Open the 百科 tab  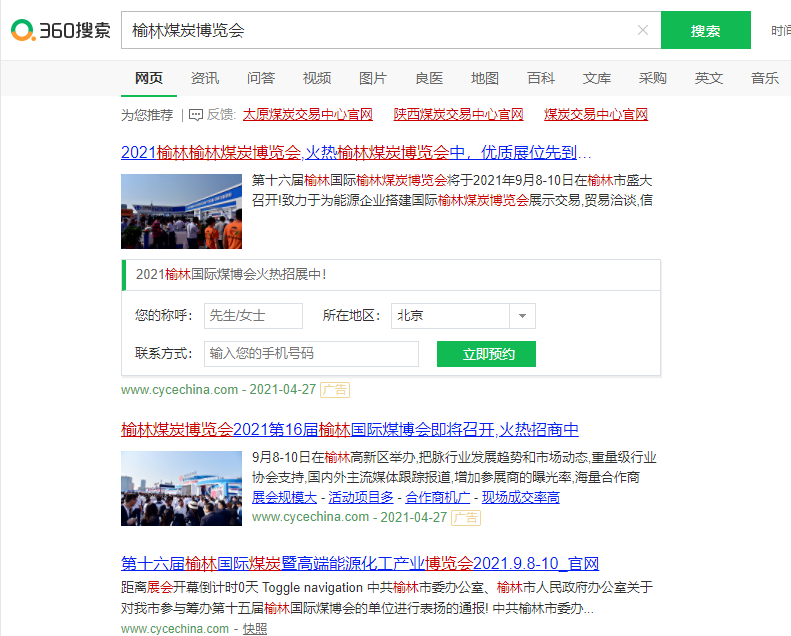pos(541,78)
